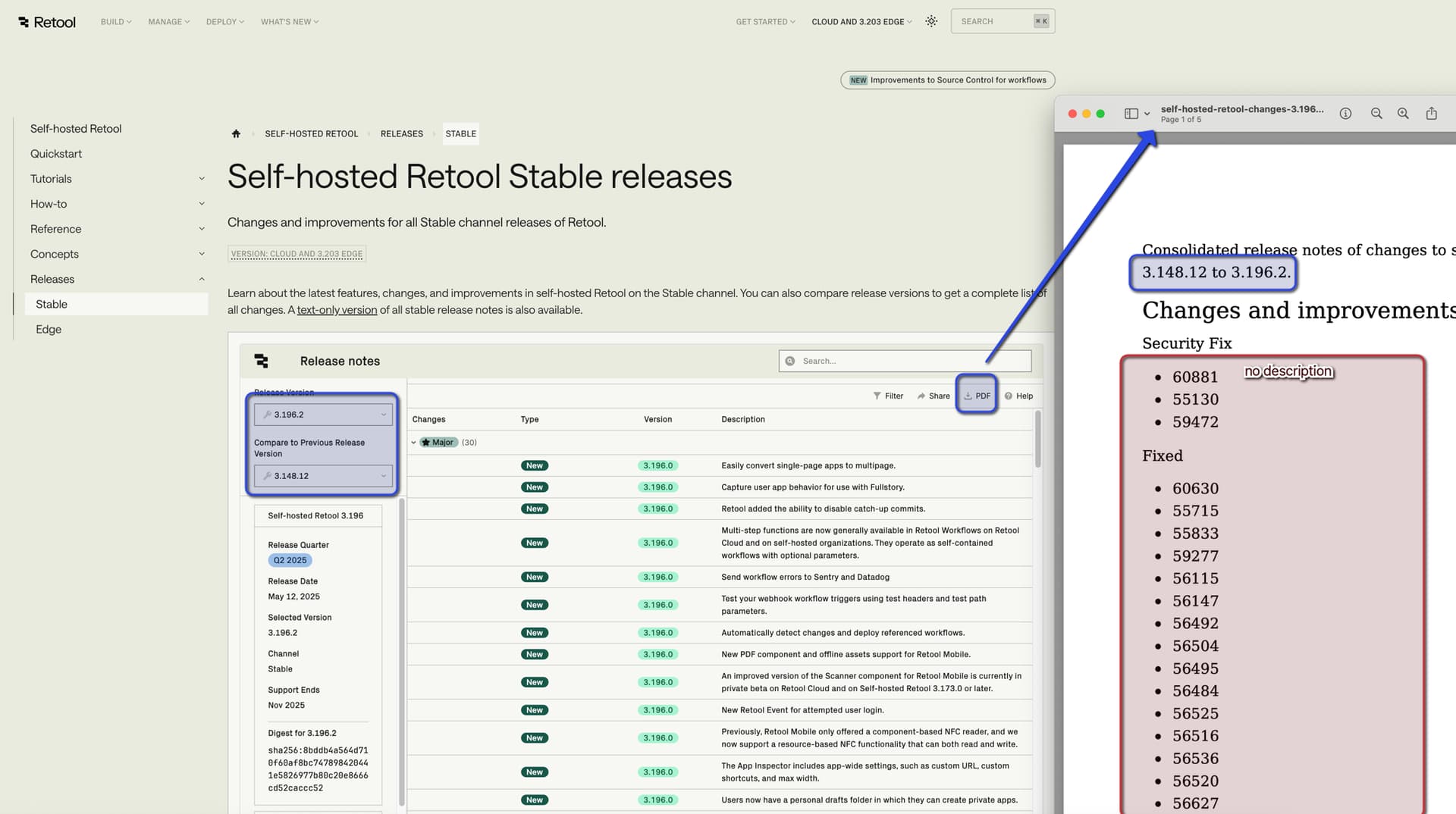The height and width of the screenshot is (814, 1456).
Task: Show PDF info inspector icon
Action: coord(1345,114)
